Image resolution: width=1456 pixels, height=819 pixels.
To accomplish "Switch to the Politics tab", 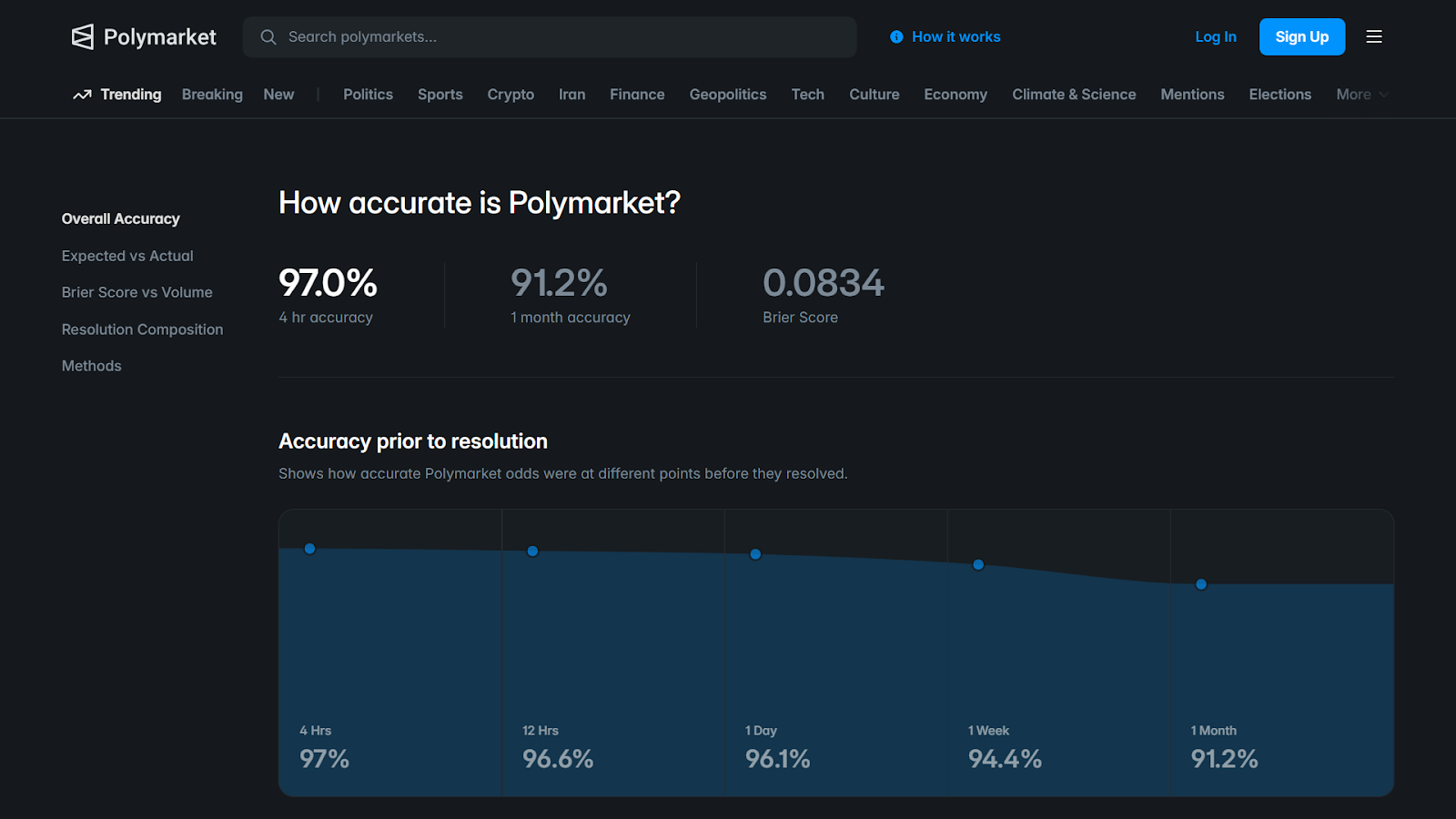I will [x=368, y=94].
